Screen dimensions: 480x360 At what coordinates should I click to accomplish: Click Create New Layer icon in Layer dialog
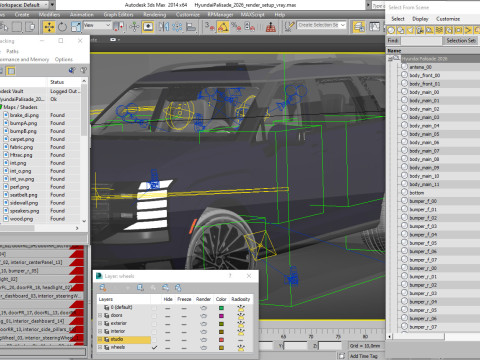point(103,288)
